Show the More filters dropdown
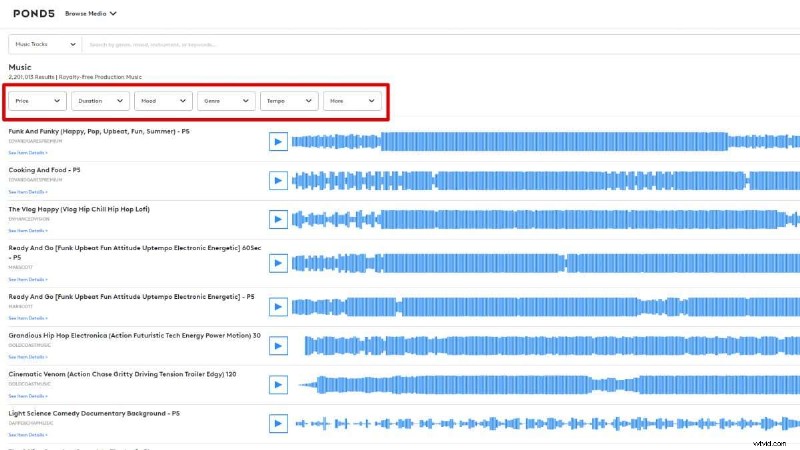Image resolution: width=800 pixels, height=450 pixels. coord(352,101)
